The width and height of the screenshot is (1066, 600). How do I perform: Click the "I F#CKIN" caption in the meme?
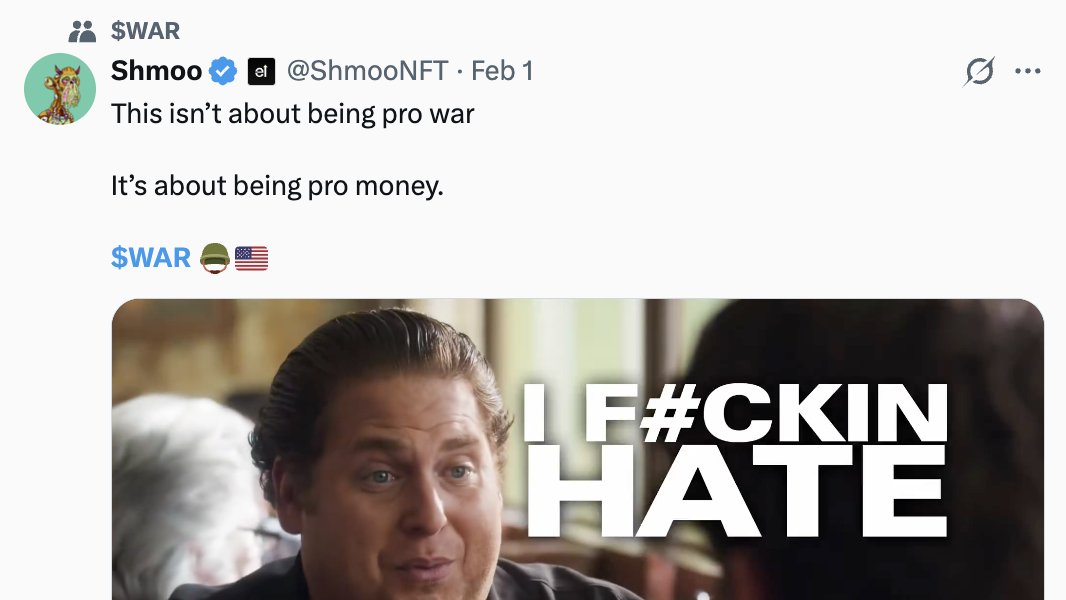tap(735, 412)
